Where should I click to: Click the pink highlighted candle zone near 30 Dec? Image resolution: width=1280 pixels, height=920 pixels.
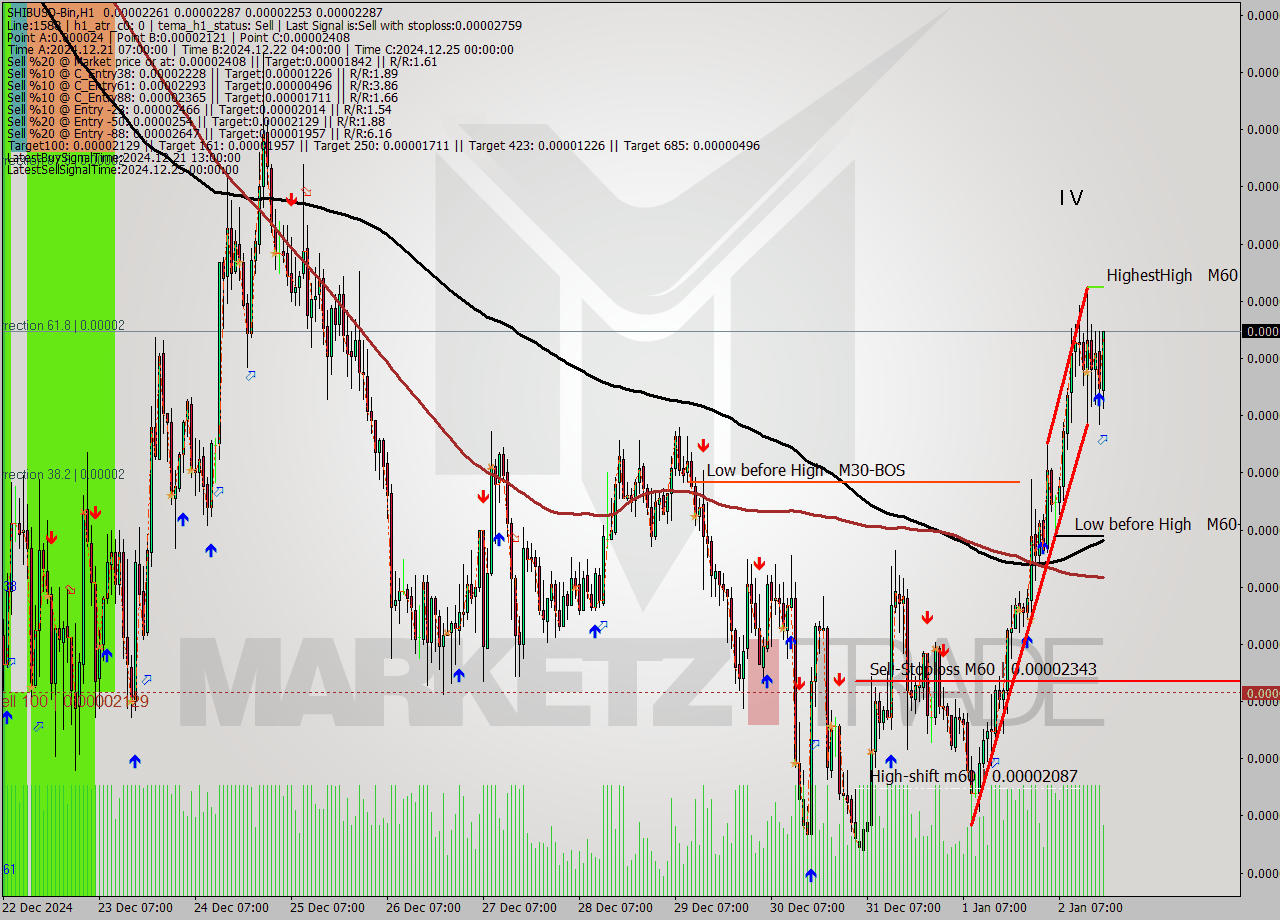coord(763,683)
